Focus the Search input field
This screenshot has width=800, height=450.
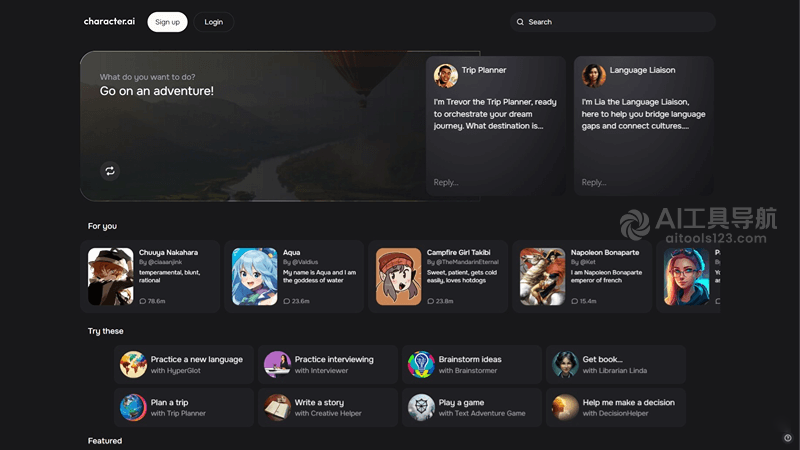(612, 22)
